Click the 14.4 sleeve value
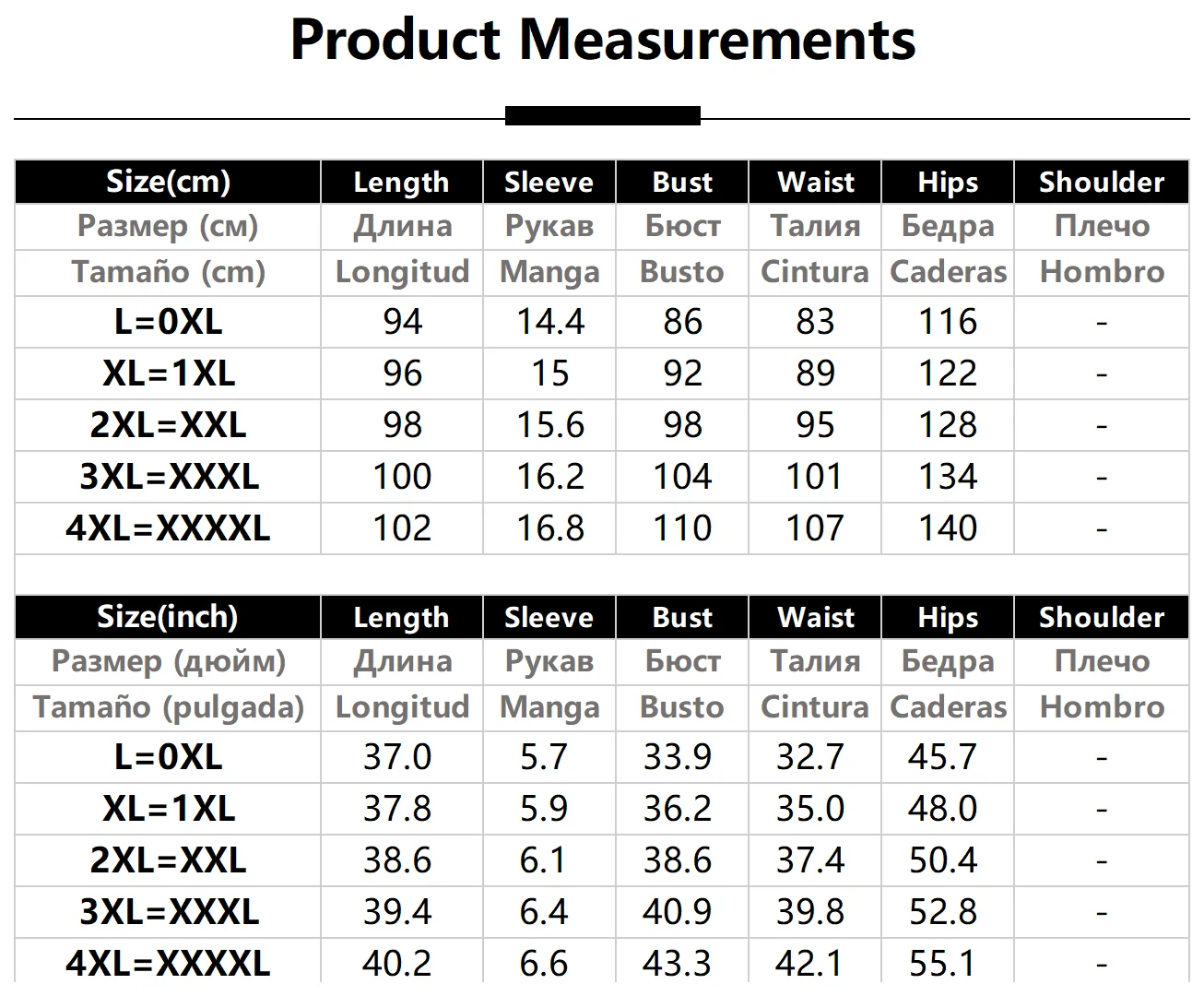 549,322
